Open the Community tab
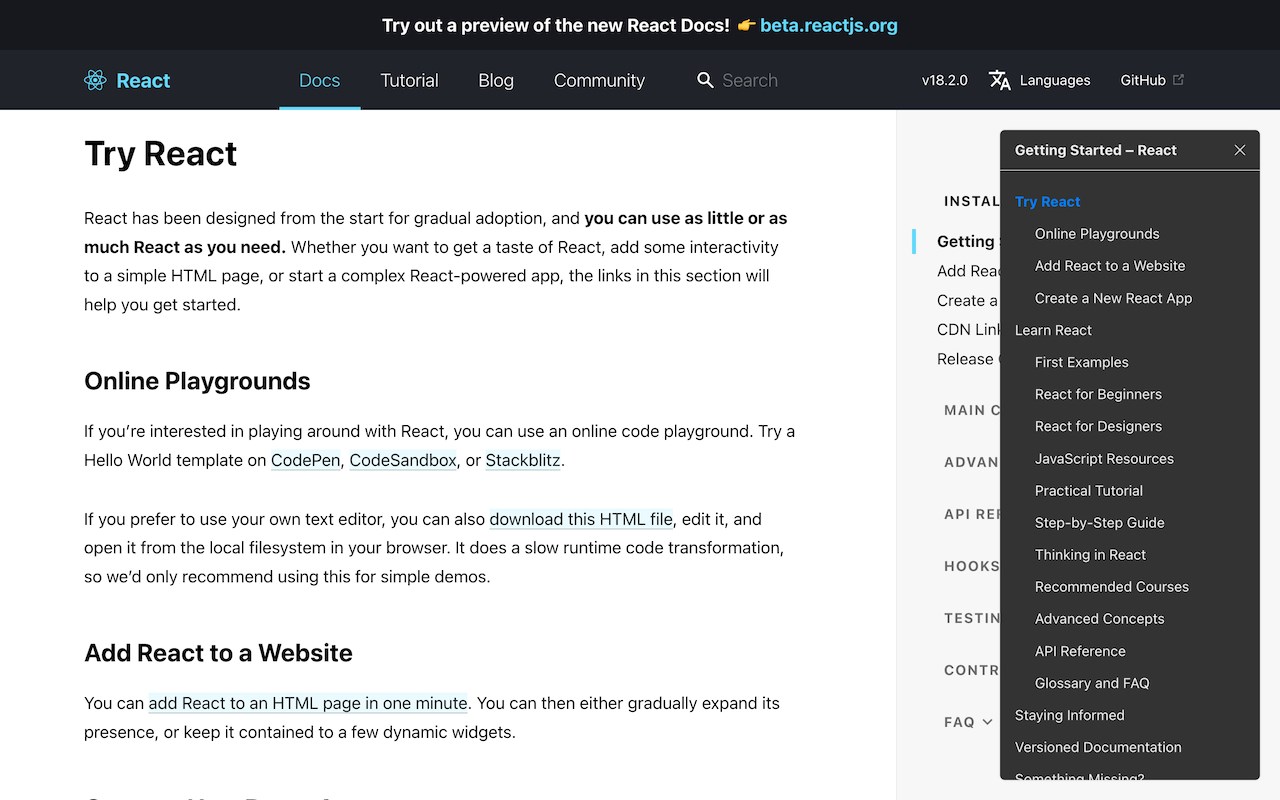 point(599,80)
